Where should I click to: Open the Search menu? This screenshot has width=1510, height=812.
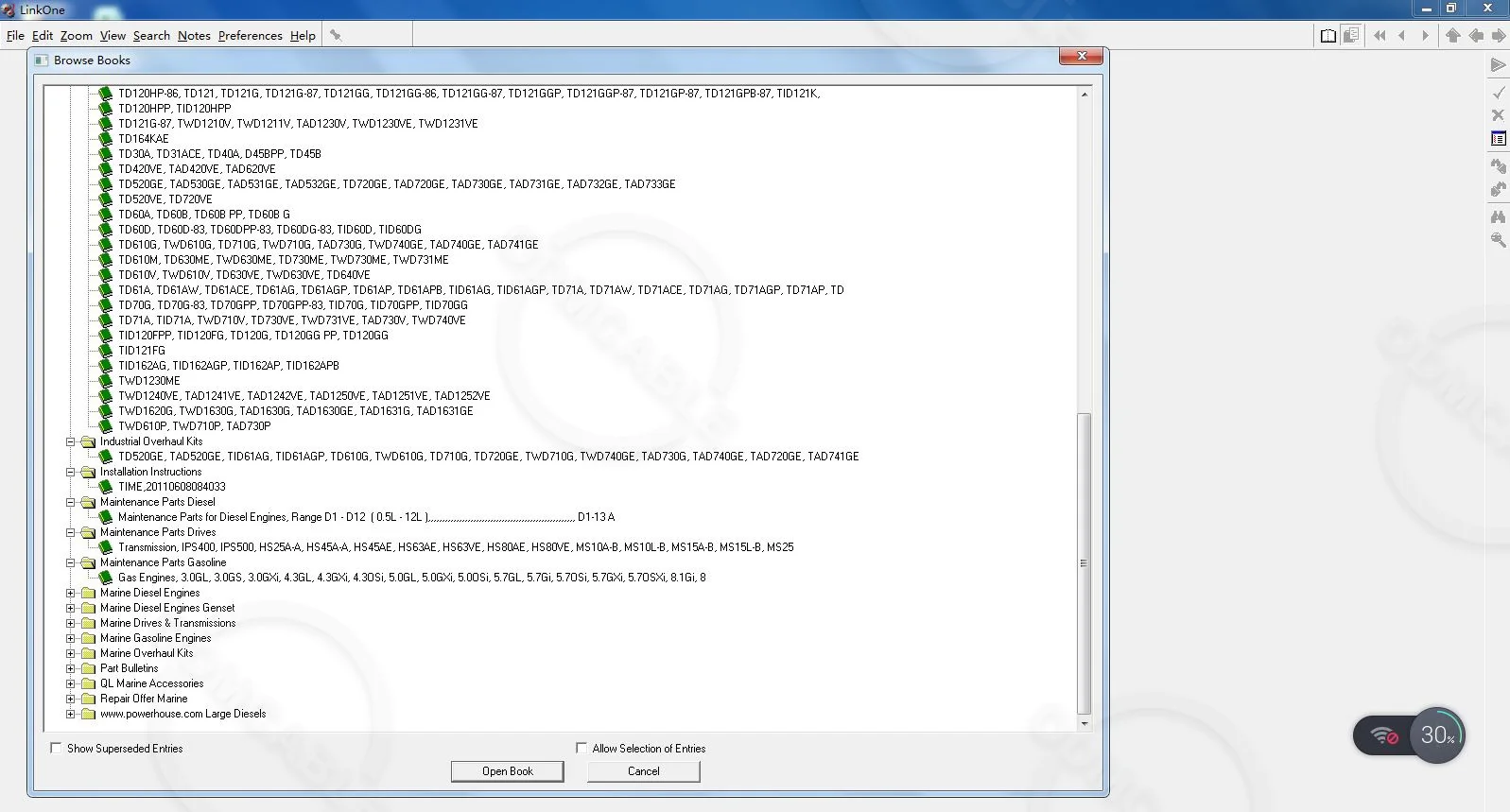tap(151, 36)
